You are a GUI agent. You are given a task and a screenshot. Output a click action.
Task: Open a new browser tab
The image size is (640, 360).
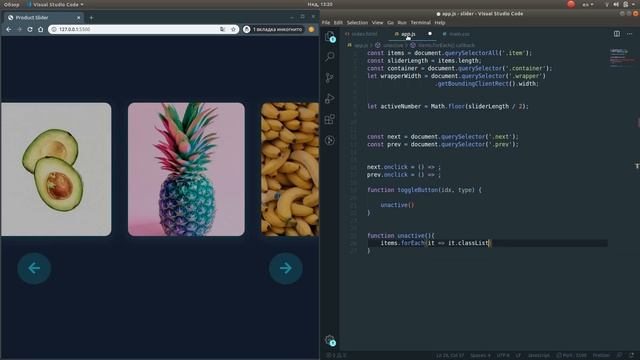pos(91,18)
